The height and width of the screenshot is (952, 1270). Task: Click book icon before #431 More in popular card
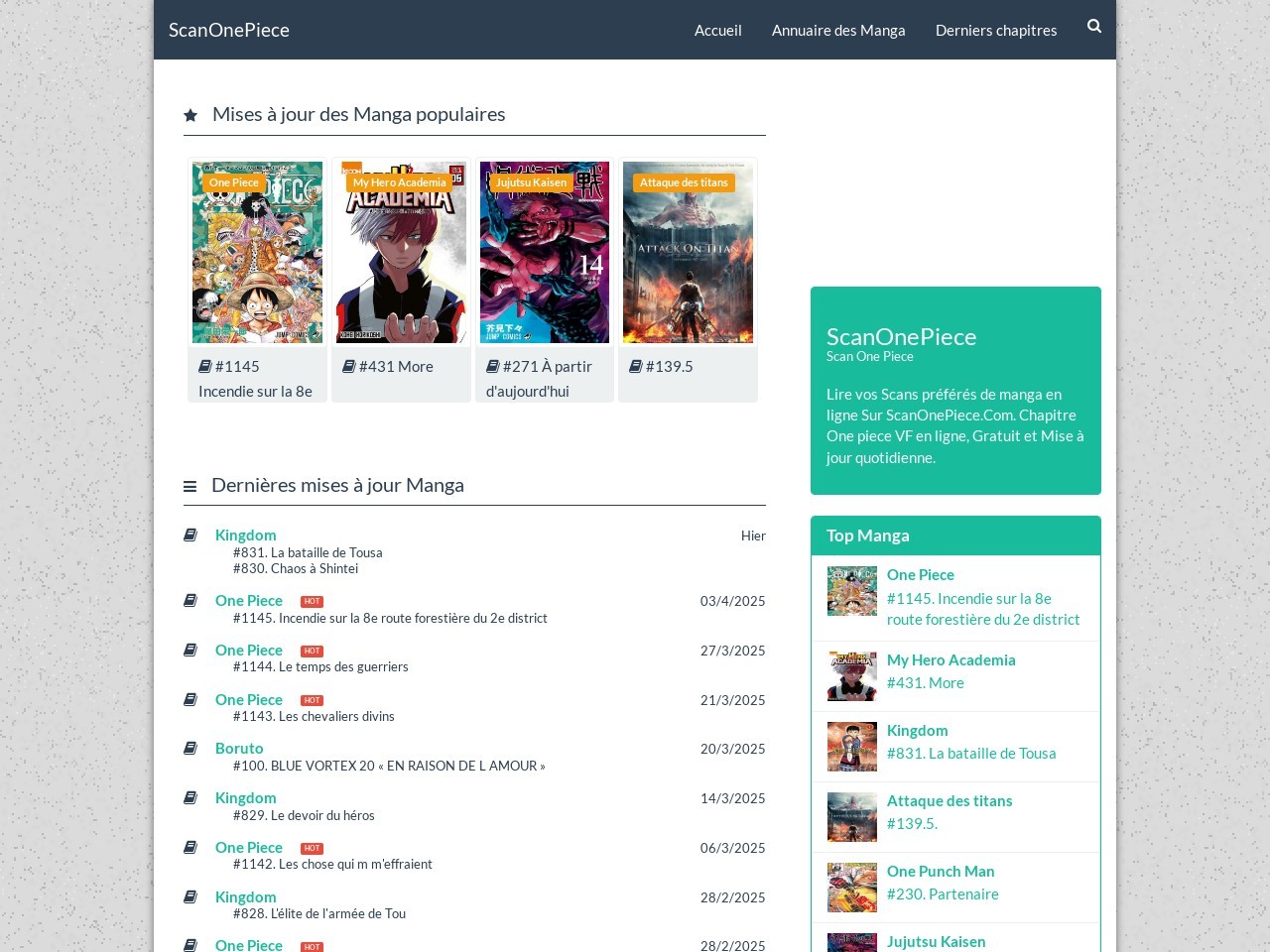click(349, 366)
